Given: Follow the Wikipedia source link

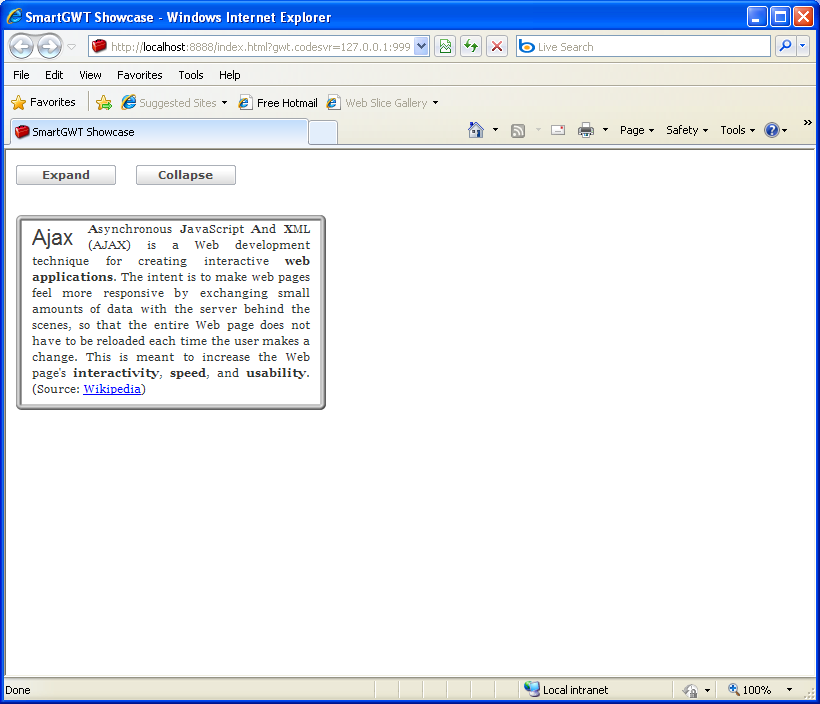Looking at the screenshot, I should pyautogui.click(x=112, y=389).
